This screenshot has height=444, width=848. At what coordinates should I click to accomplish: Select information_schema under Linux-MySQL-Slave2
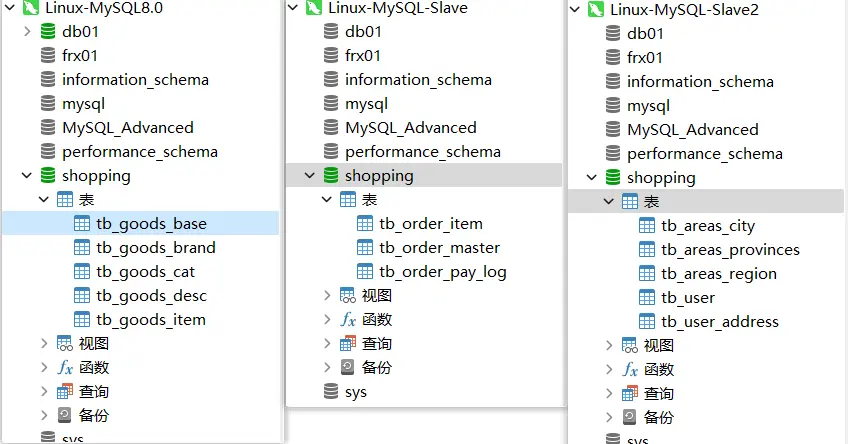700,82
